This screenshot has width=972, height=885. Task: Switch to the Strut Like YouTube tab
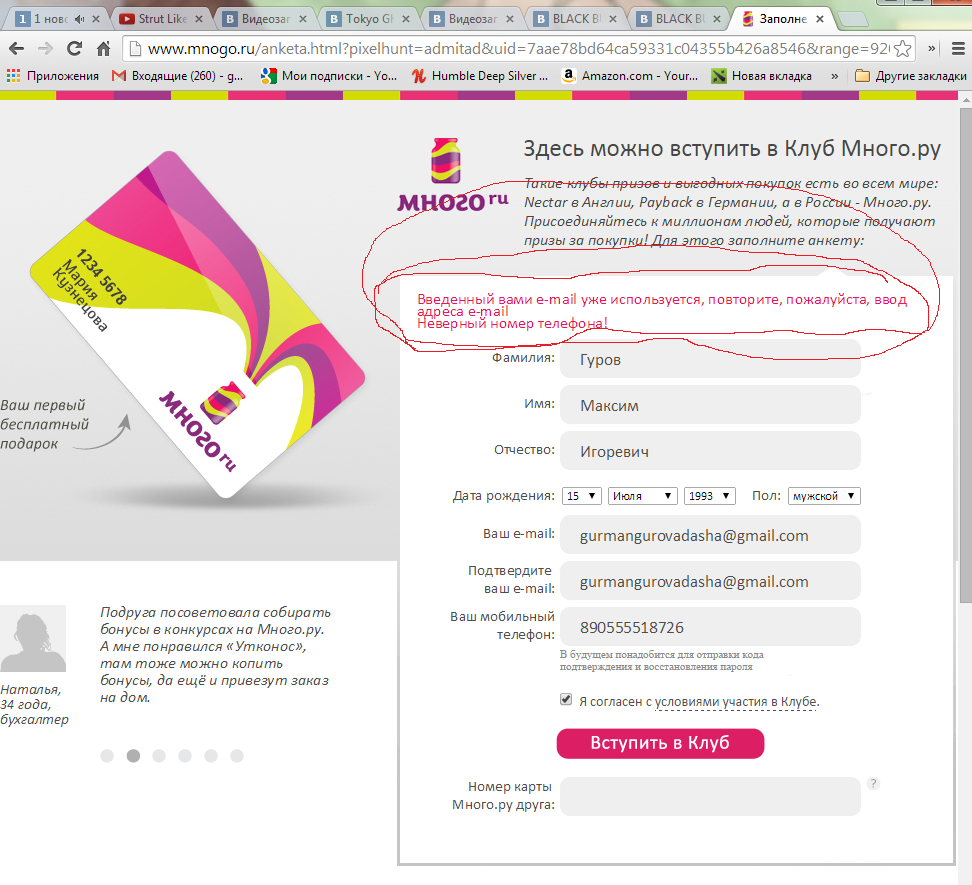[x=161, y=19]
